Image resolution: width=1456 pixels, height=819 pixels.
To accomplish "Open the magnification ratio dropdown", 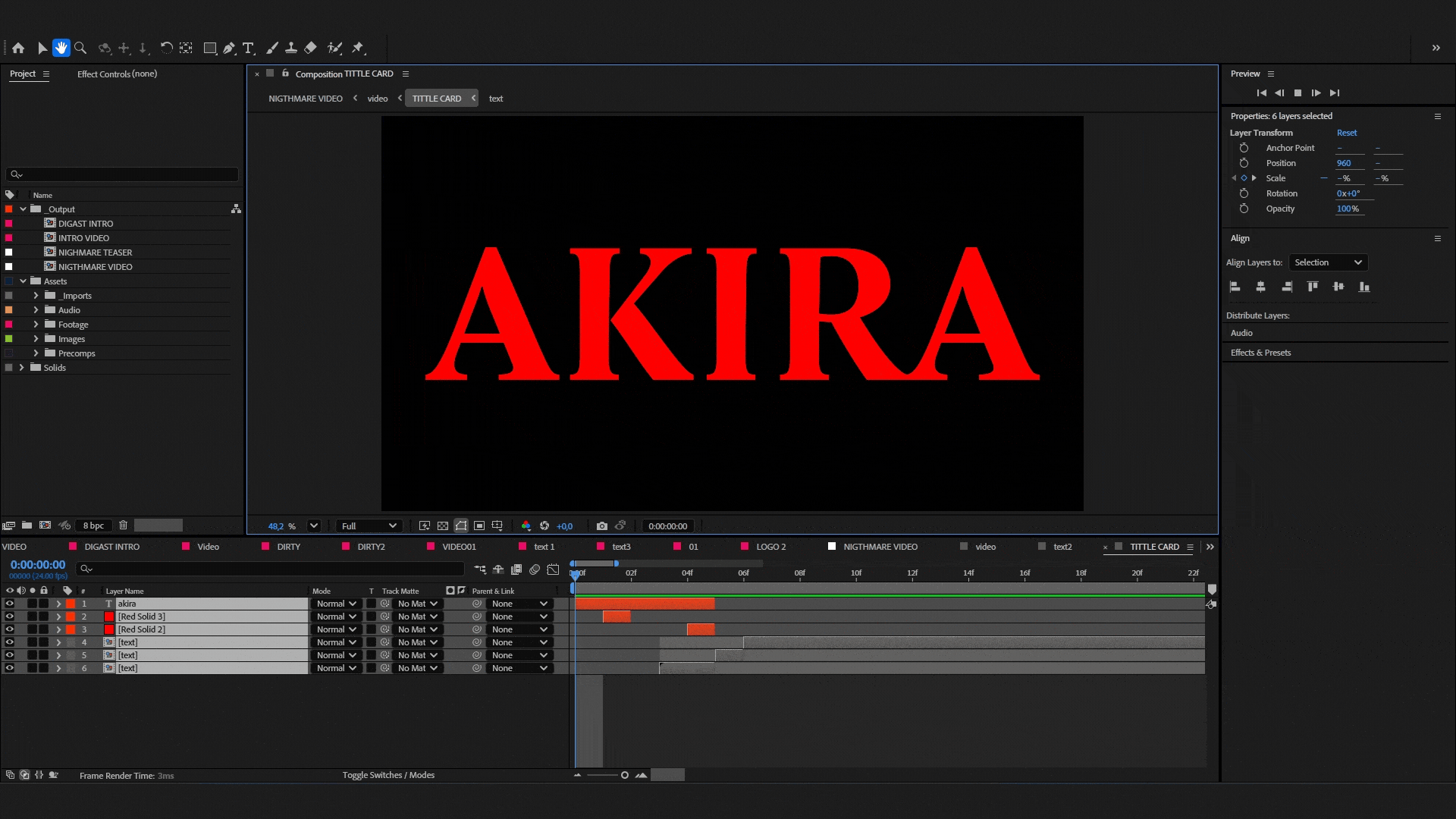I will [314, 526].
